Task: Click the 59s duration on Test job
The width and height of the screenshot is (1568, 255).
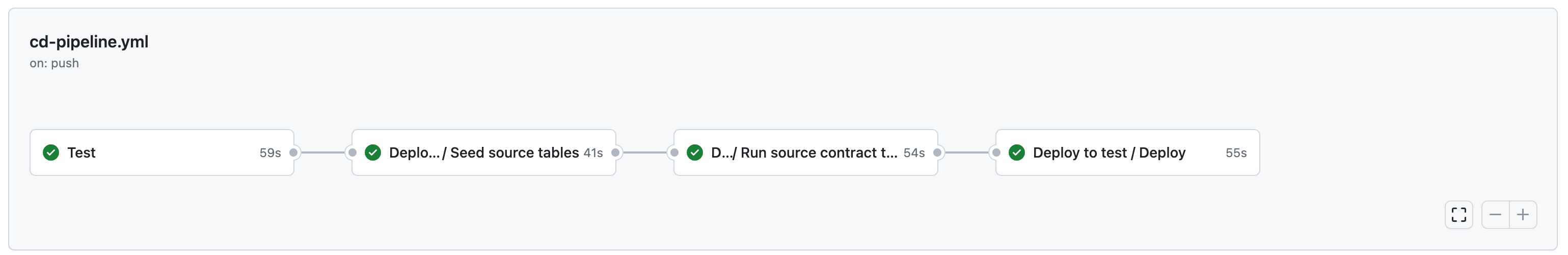Action: click(x=269, y=153)
